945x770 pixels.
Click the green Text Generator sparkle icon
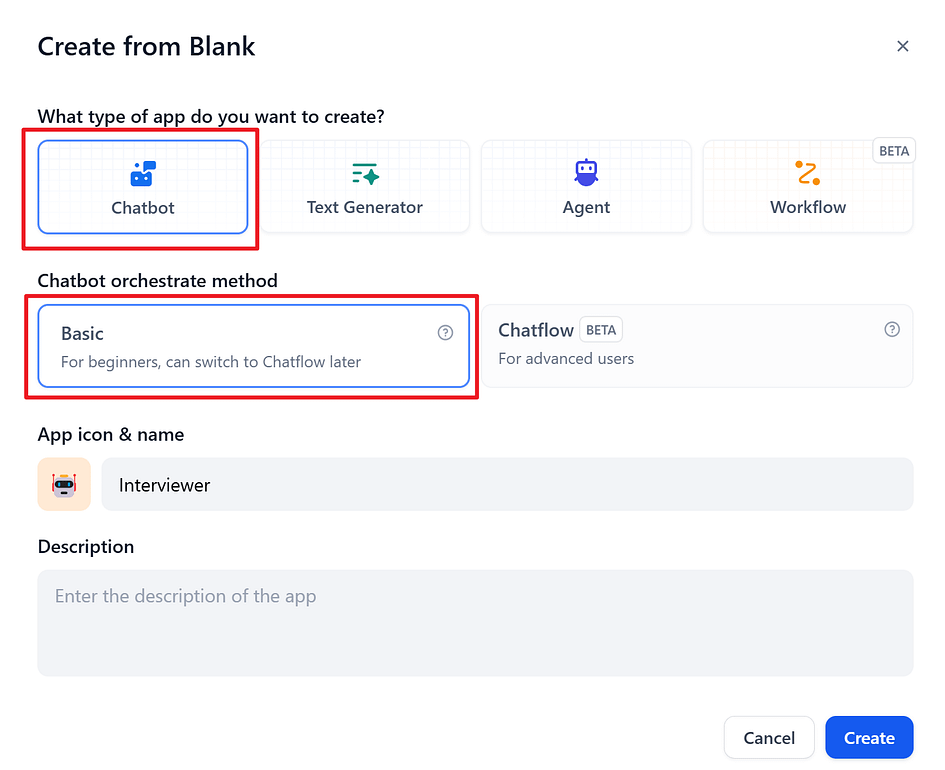click(x=365, y=174)
